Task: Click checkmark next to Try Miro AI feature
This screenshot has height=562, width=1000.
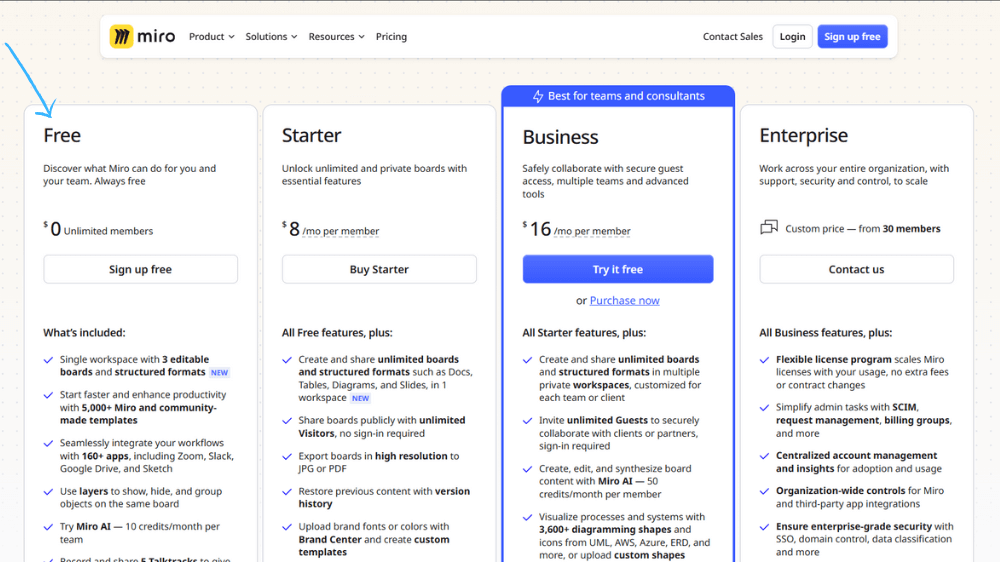Action: [x=48, y=527]
